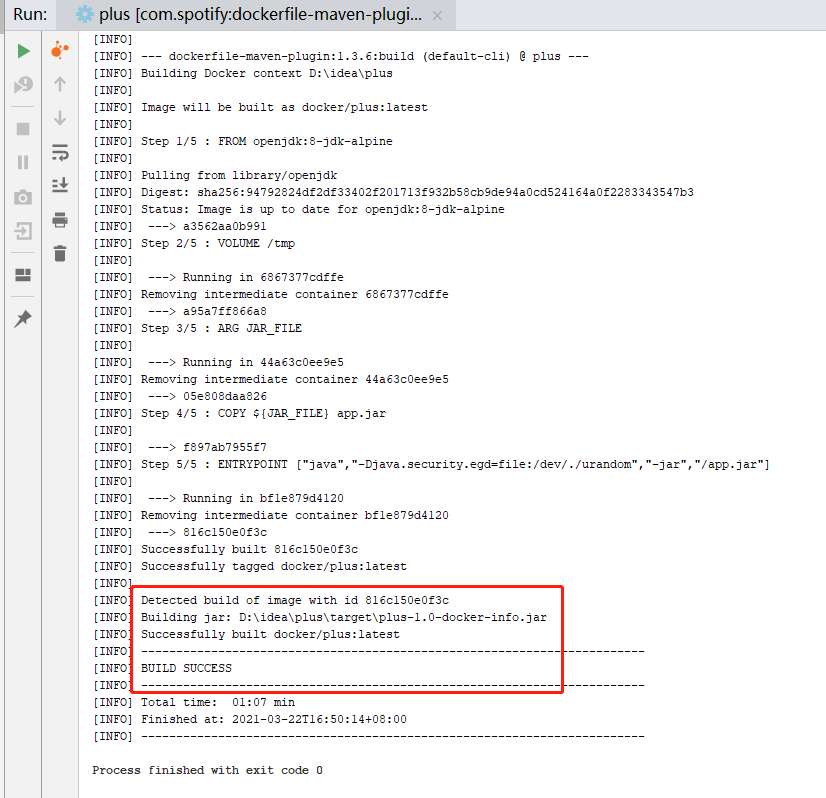Screen dimensions: 826x798
Task: Pin the Run tab
Action: click(22, 320)
